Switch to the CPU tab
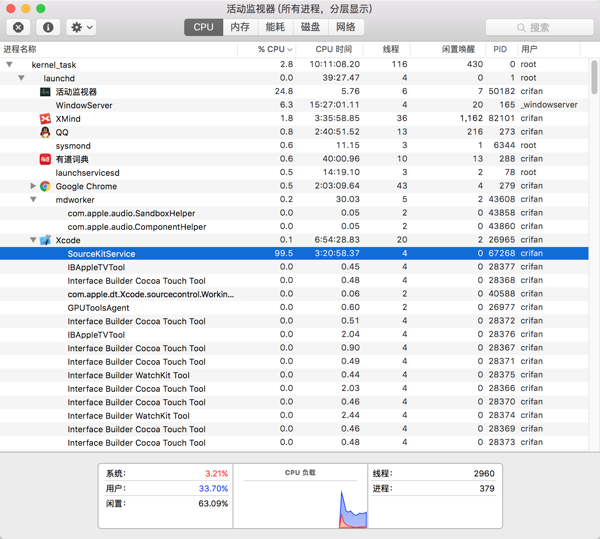 click(203, 27)
